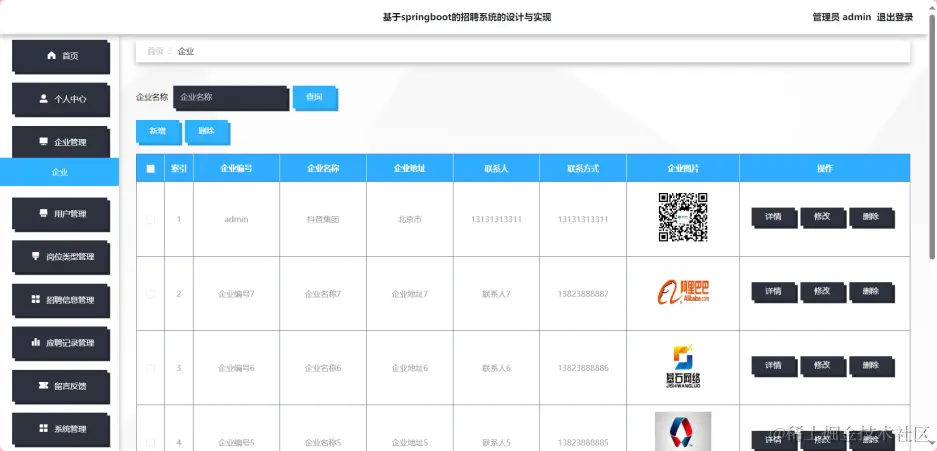
Task: Select the 企业 submenu item
Action: 59,172
